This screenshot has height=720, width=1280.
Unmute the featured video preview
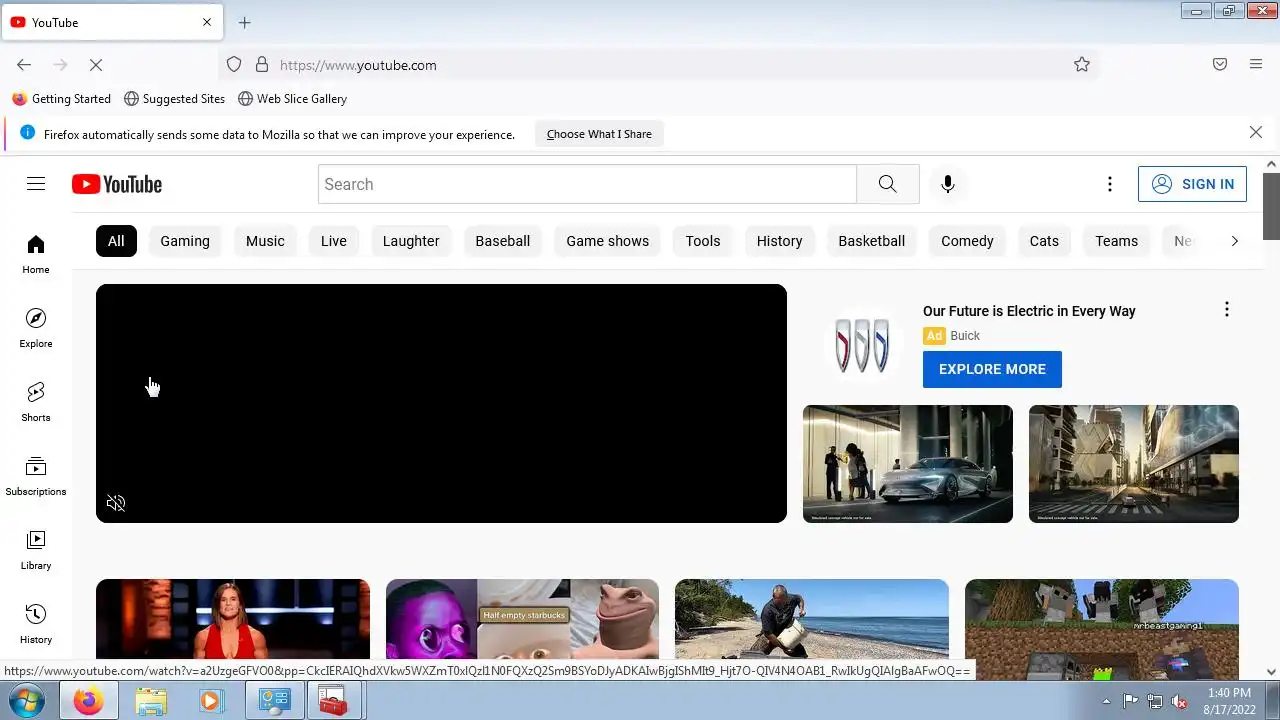(116, 503)
